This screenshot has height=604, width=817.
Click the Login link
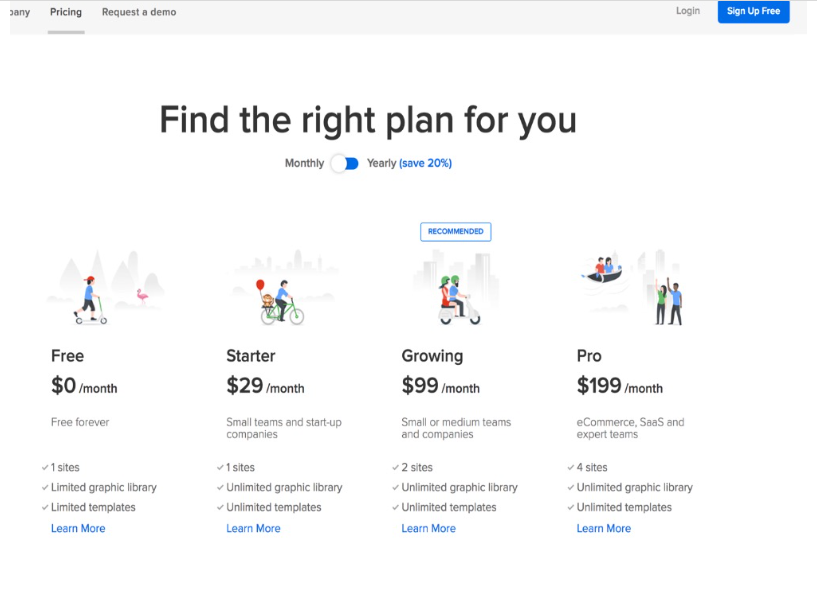(x=688, y=11)
